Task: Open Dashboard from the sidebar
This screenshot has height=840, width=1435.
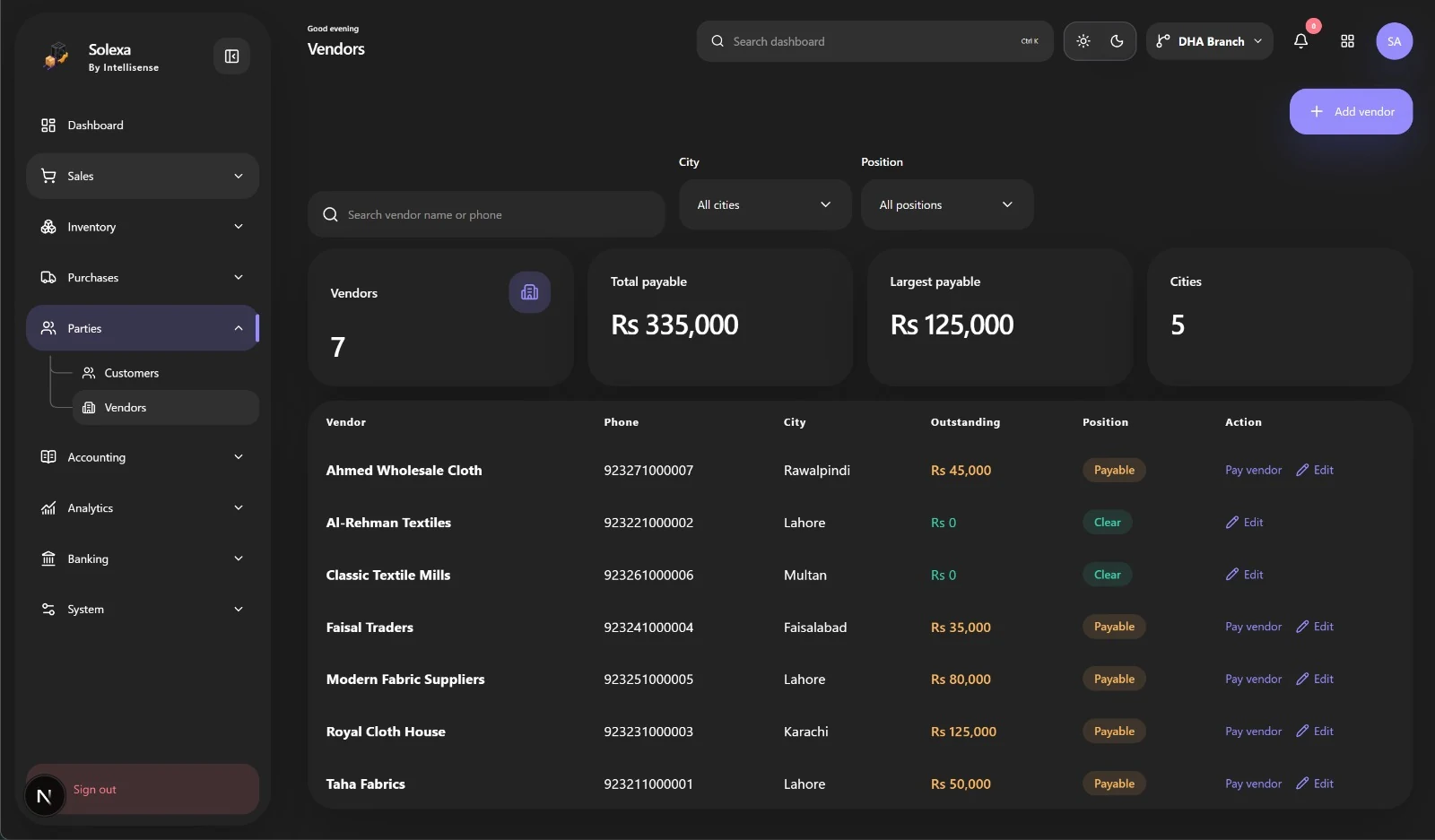Action: [143, 126]
